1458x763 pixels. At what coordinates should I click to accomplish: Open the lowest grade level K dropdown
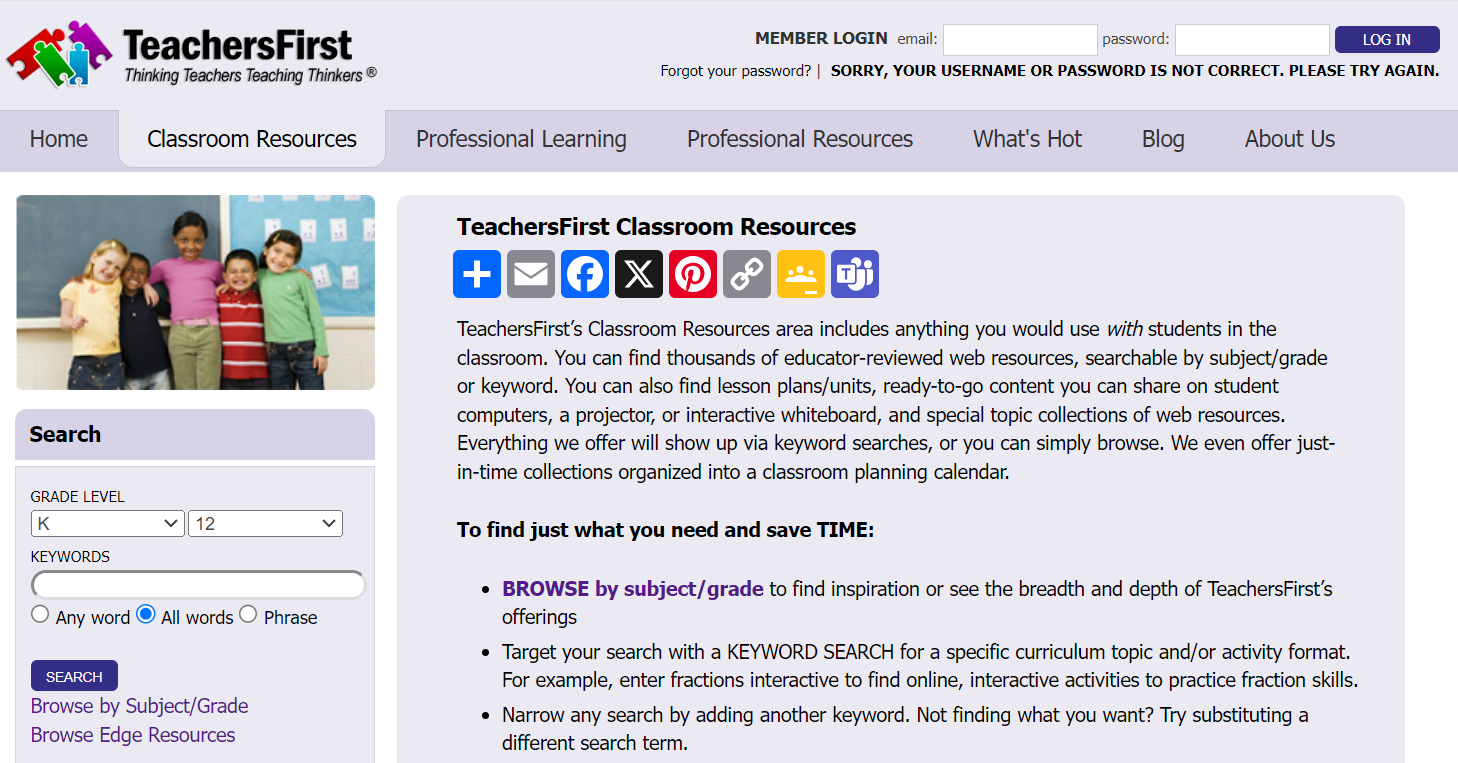(x=107, y=523)
